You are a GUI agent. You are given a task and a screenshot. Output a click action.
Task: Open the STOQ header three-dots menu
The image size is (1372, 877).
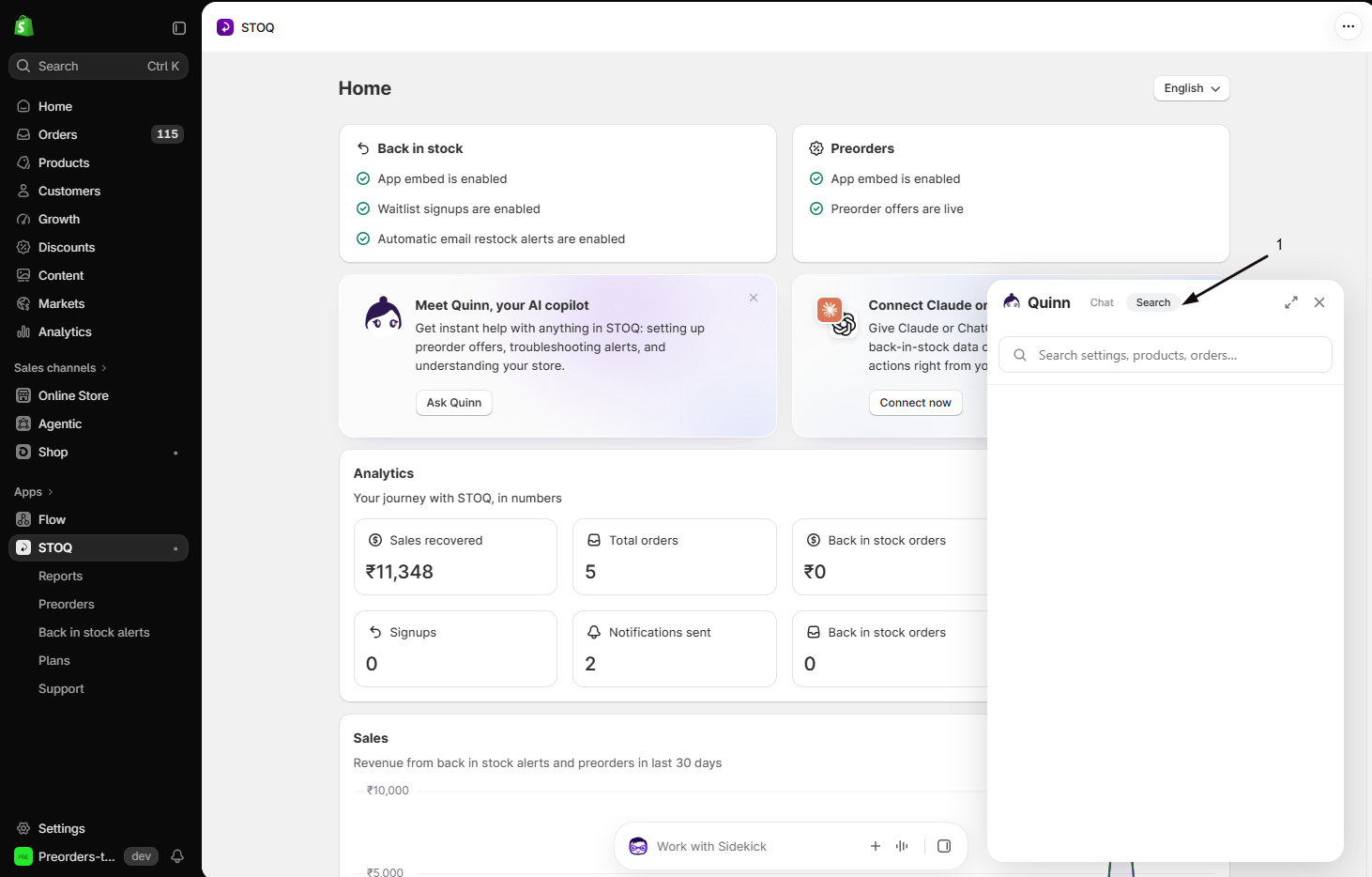tap(1349, 26)
